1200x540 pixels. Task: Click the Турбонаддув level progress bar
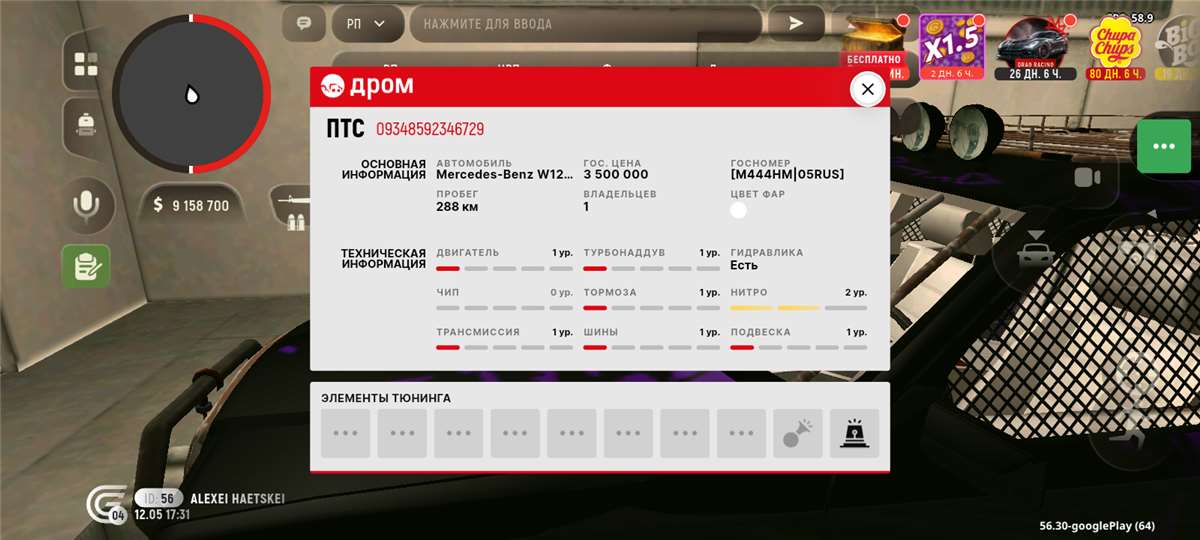pos(651,269)
